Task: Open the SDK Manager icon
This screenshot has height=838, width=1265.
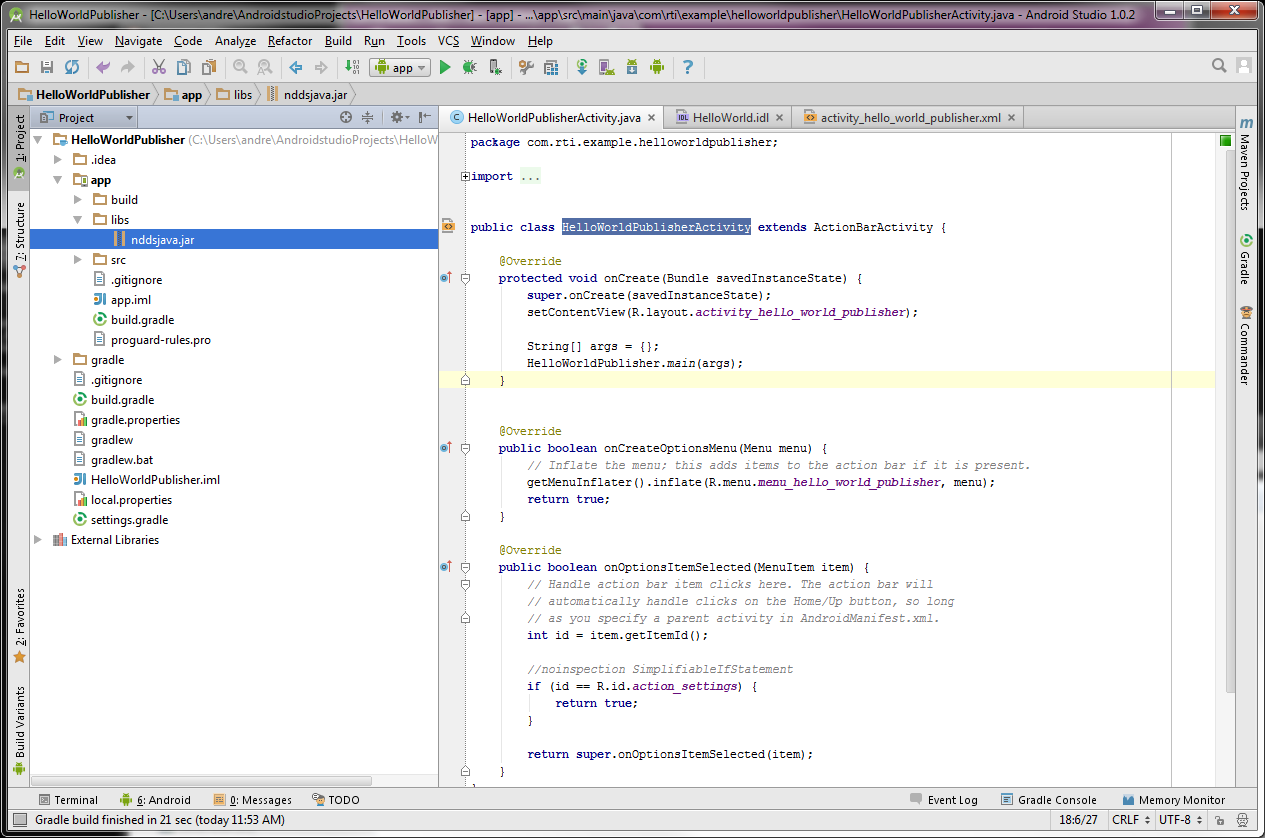Action: (632, 67)
